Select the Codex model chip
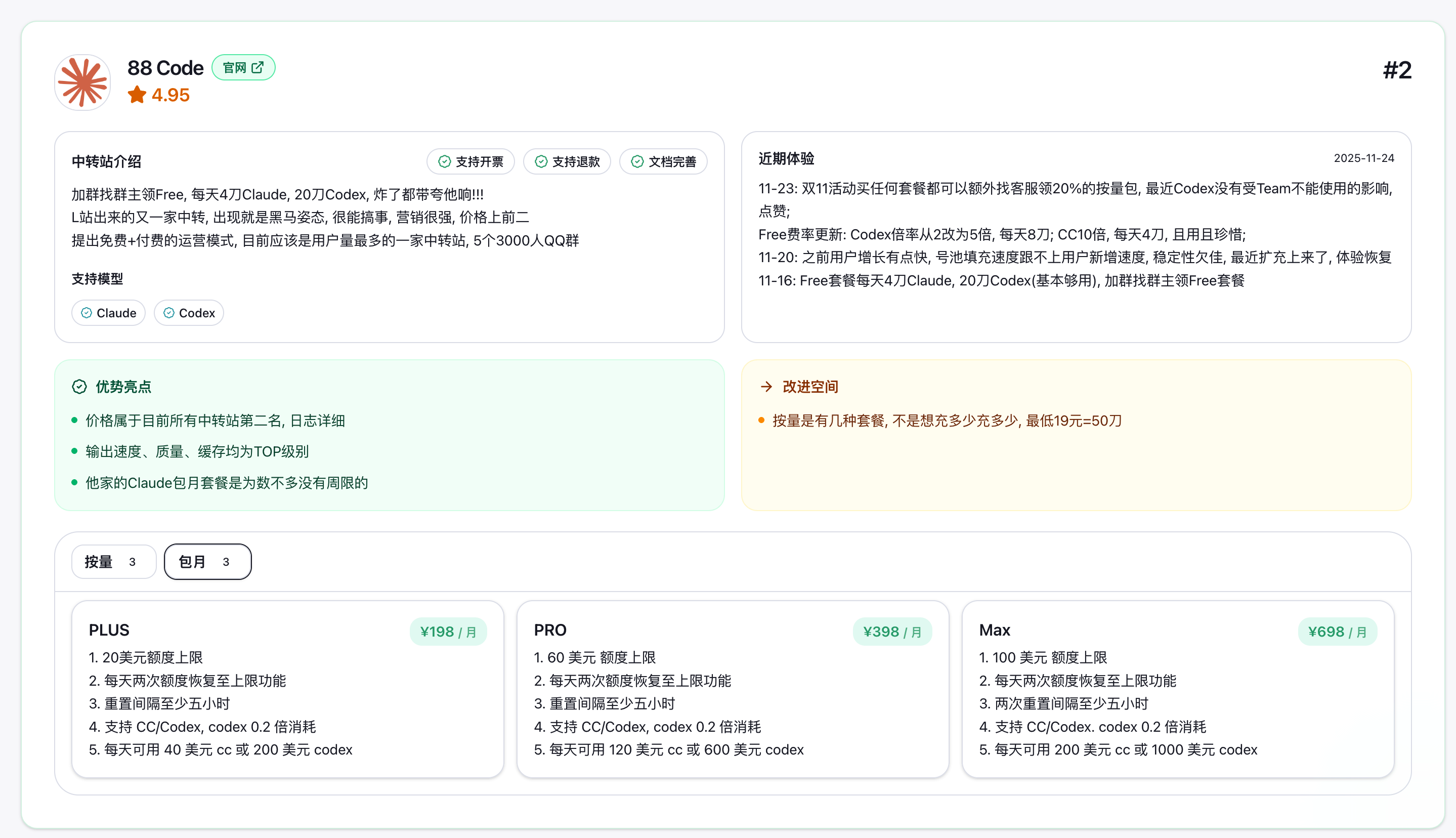 (189, 313)
